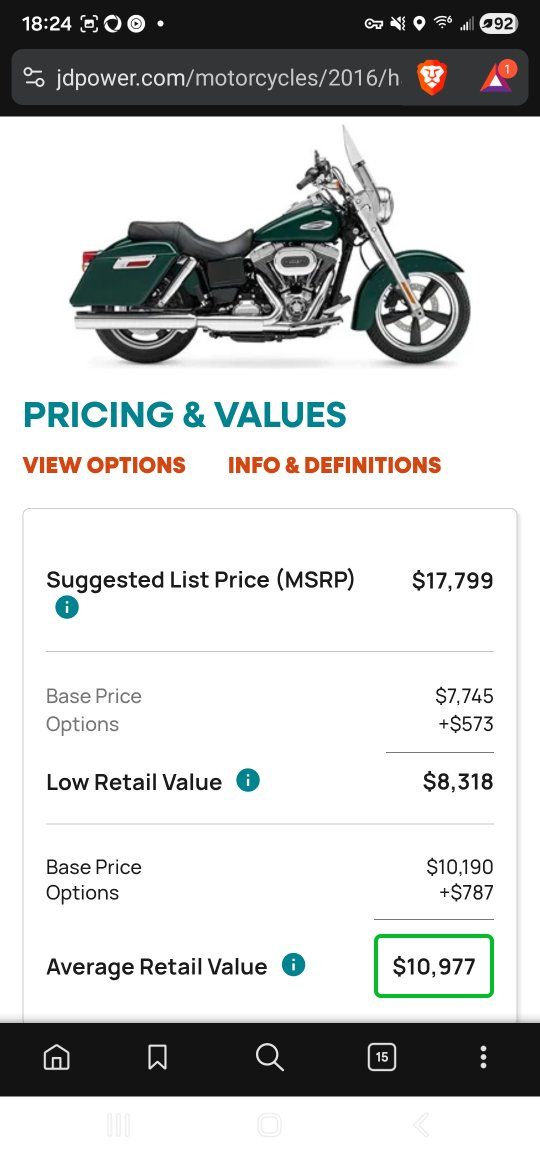This screenshot has width=540, height=1158.
Task: Open the three-dot browser menu
Action: pyautogui.click(x=483, y=1058)
